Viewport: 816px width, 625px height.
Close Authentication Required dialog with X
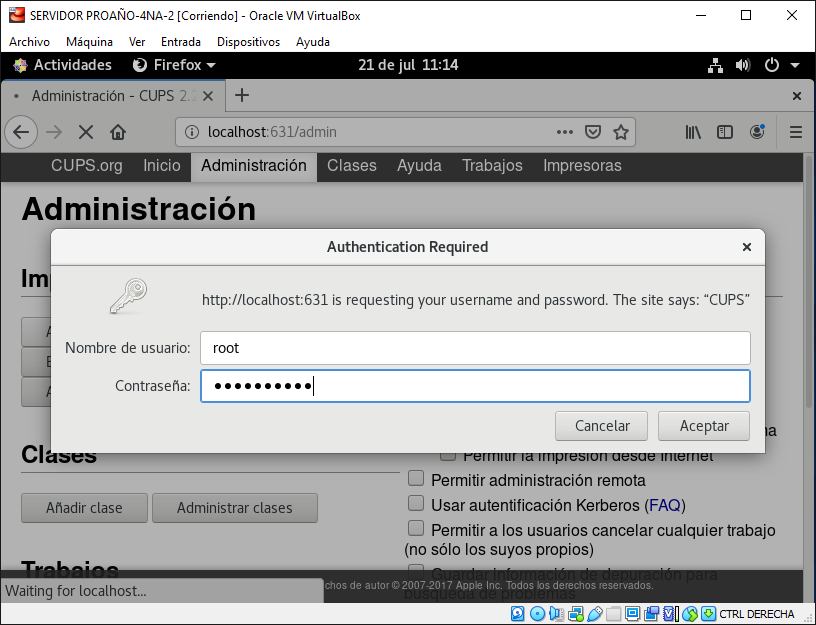pos(747,247)
